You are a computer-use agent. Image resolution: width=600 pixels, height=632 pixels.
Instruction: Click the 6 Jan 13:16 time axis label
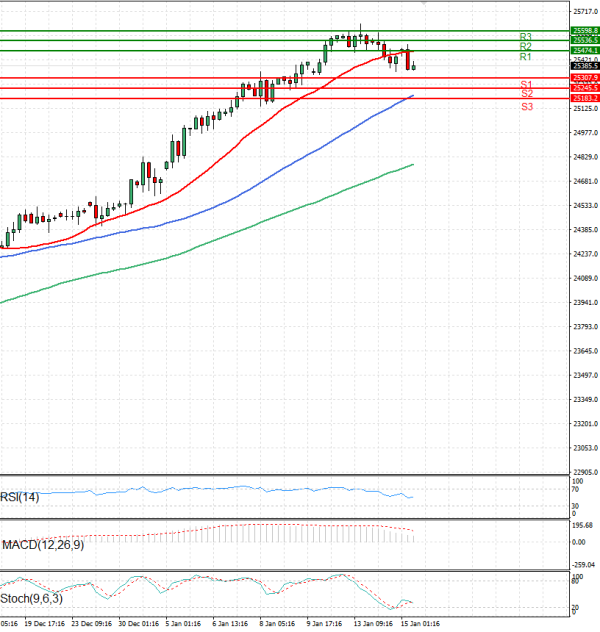pos(231,624)
